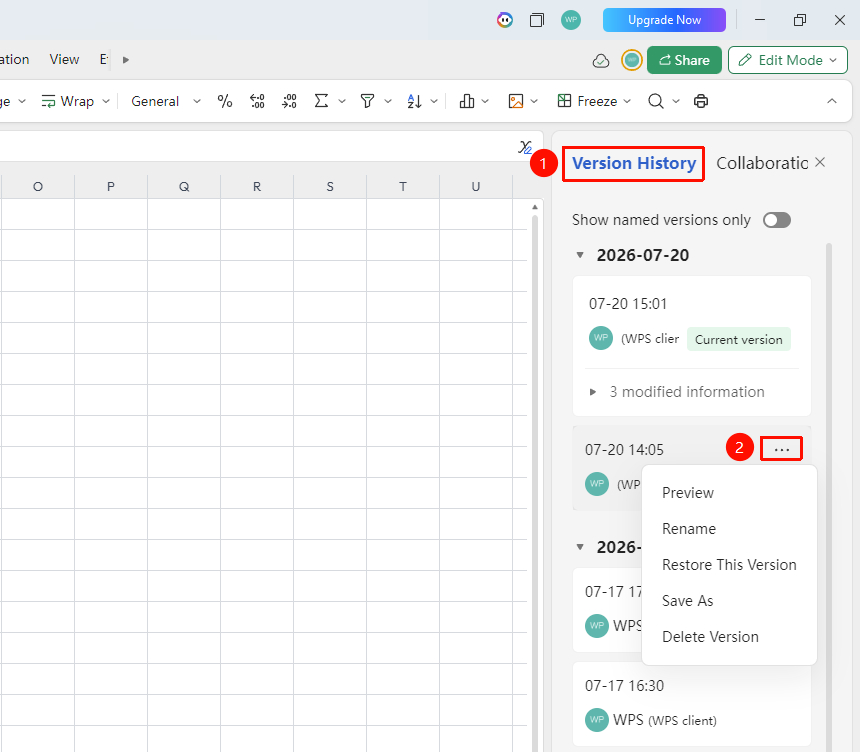Screen dimensions: 860x752
Task: Click the filter funnel icon
Action: pyautogui.click(x=367, y=101)
